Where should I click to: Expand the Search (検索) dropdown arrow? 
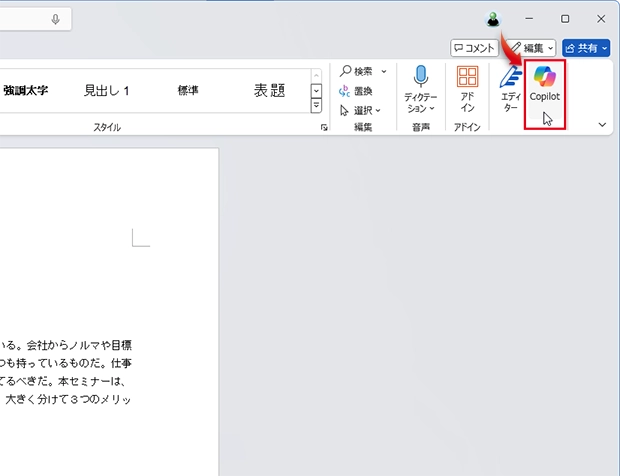coord(384,72)
